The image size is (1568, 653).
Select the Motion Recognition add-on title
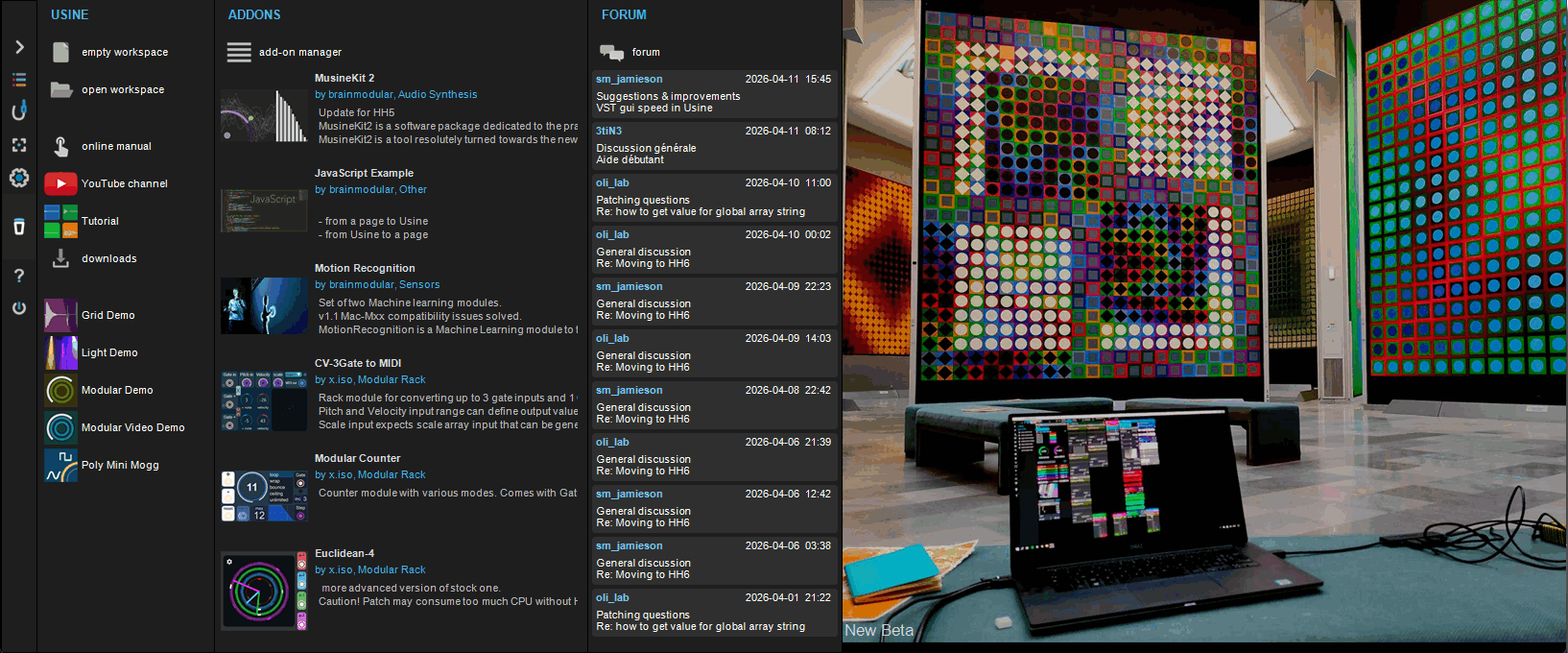365,268
